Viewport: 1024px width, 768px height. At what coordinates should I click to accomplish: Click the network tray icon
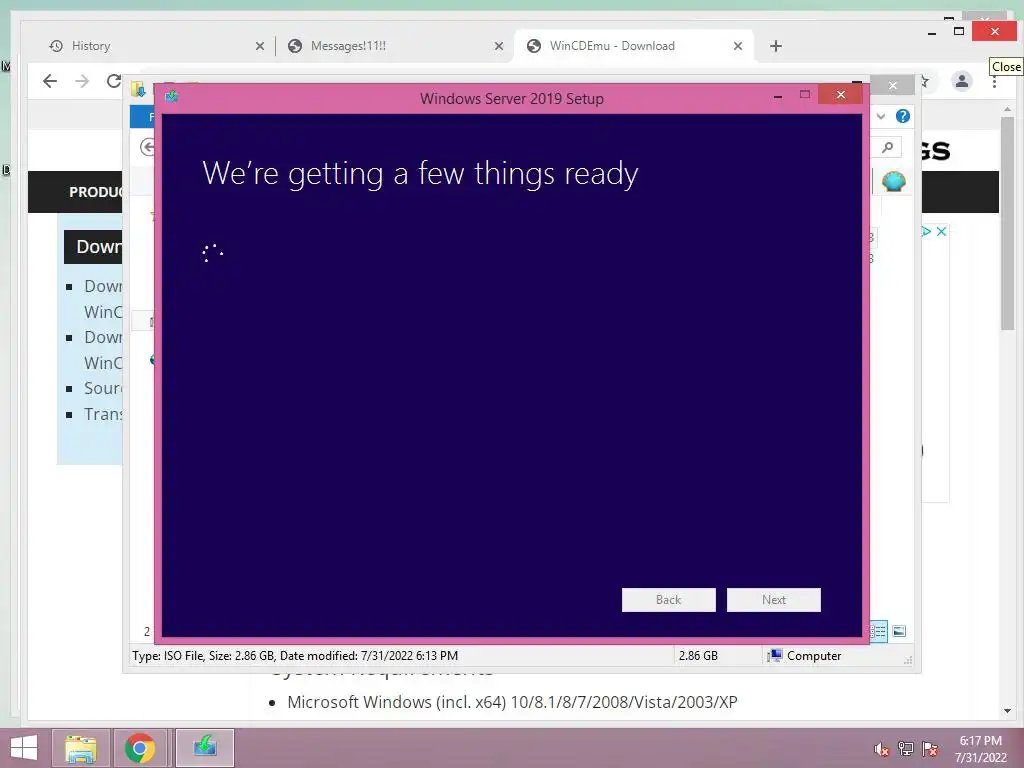point(906,749)
